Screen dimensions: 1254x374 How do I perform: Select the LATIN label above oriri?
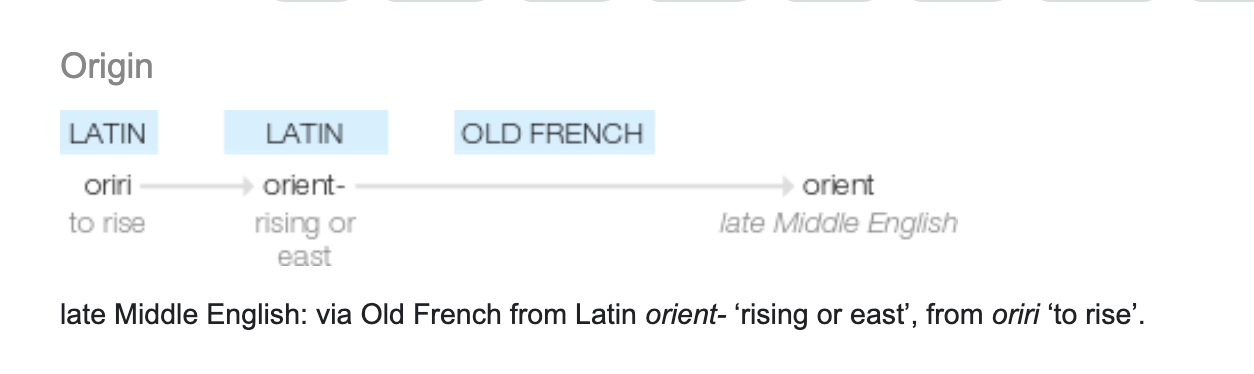(x=108, y=133)
